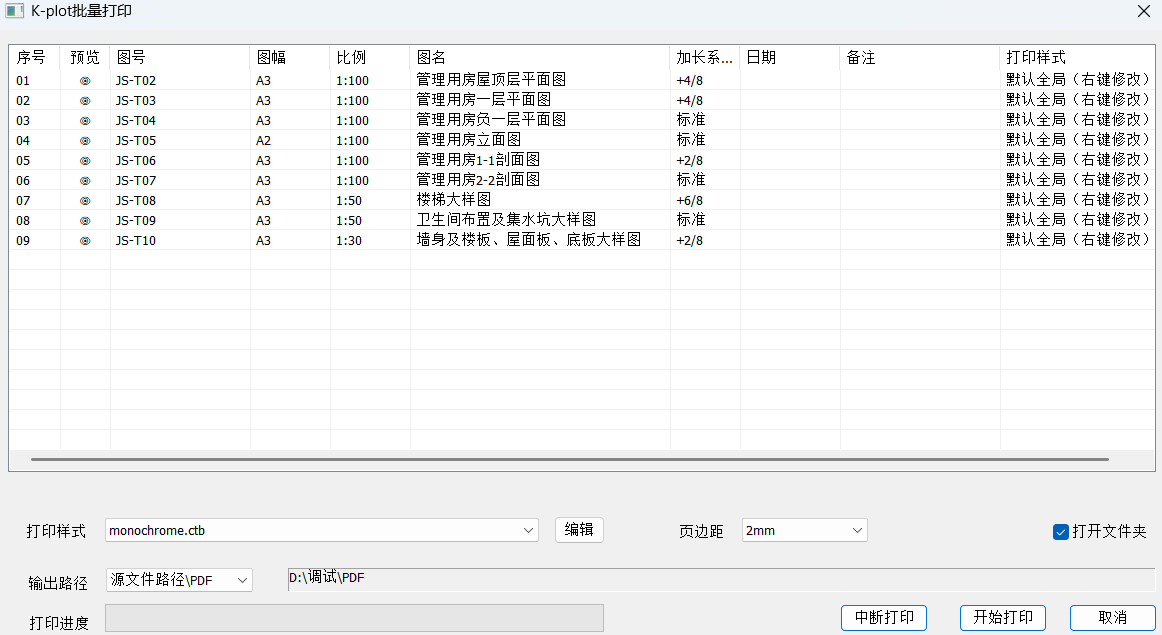Image resolution: width=1162 pixels, height=635 pixels.
Task: Click the preview eye icon for JS-T02
Action: click(x=85, y=81)
